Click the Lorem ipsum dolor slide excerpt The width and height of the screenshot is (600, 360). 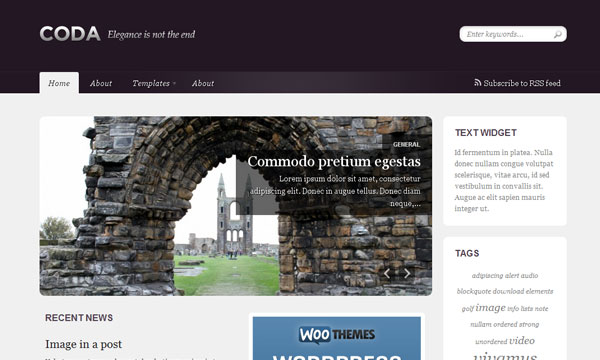click(335, 191)
